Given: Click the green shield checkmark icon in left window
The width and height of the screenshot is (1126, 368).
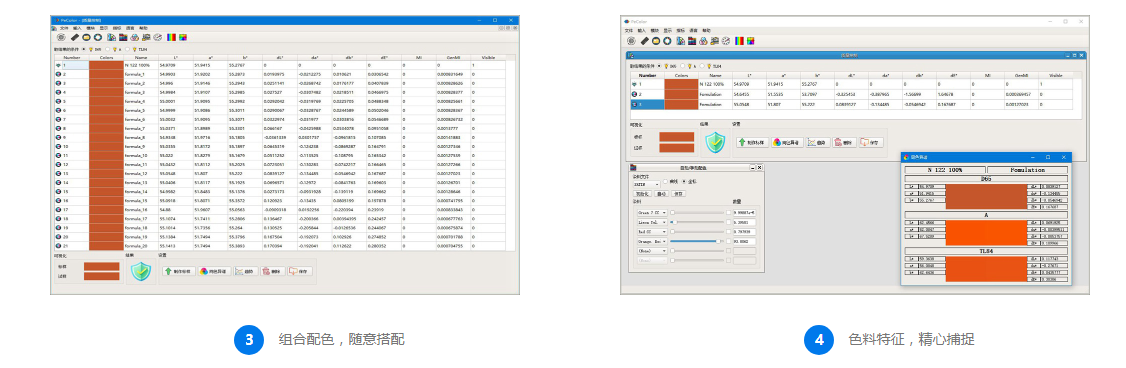Looking at the screenshot, I should click(x=141, y=271).
